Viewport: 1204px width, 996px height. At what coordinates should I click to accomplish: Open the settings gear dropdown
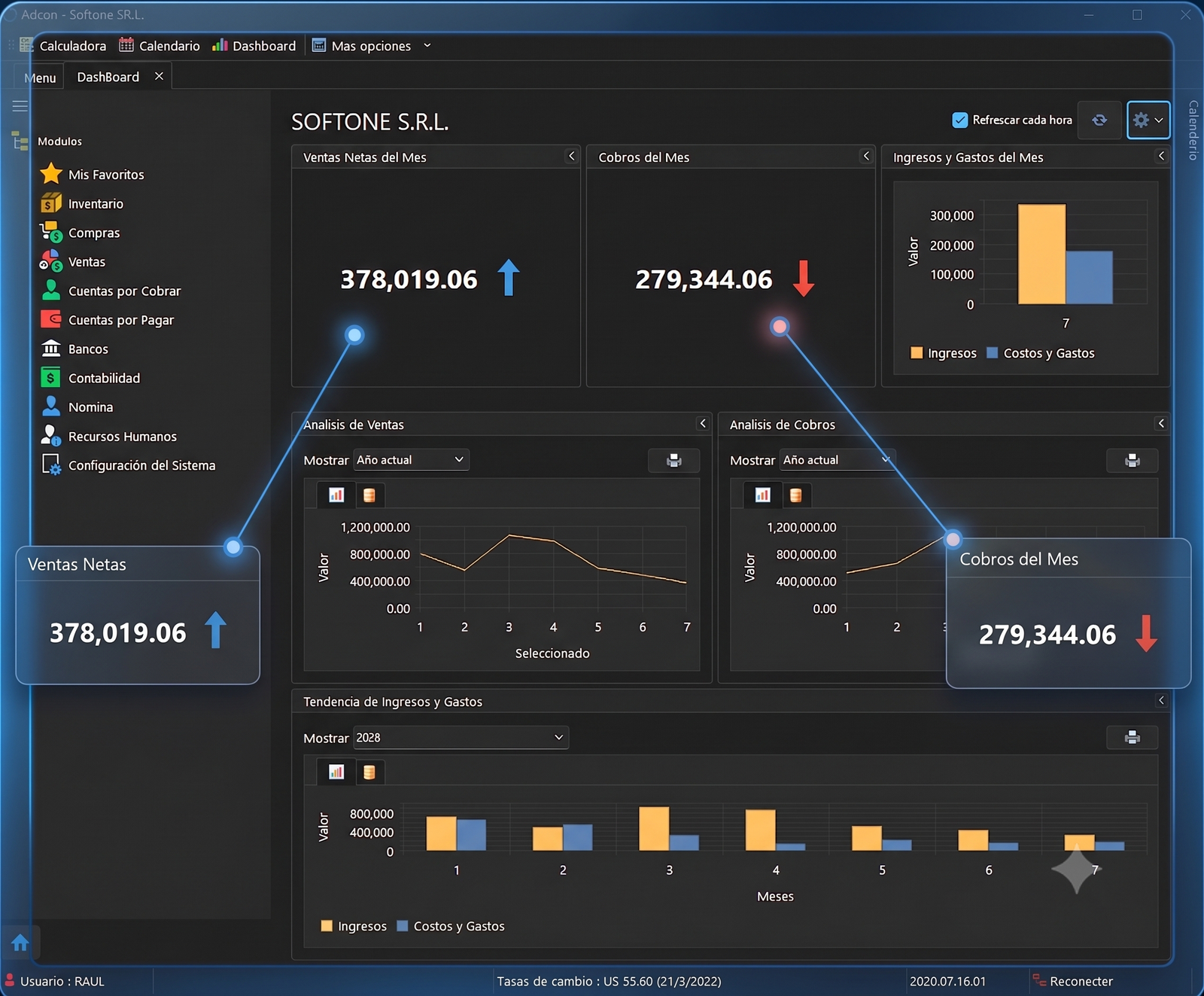coord(1148,120)
